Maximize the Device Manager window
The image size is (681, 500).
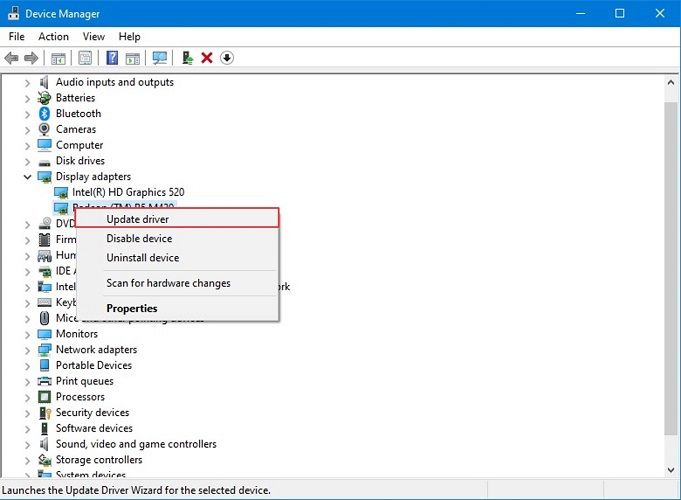click(620, 13)
